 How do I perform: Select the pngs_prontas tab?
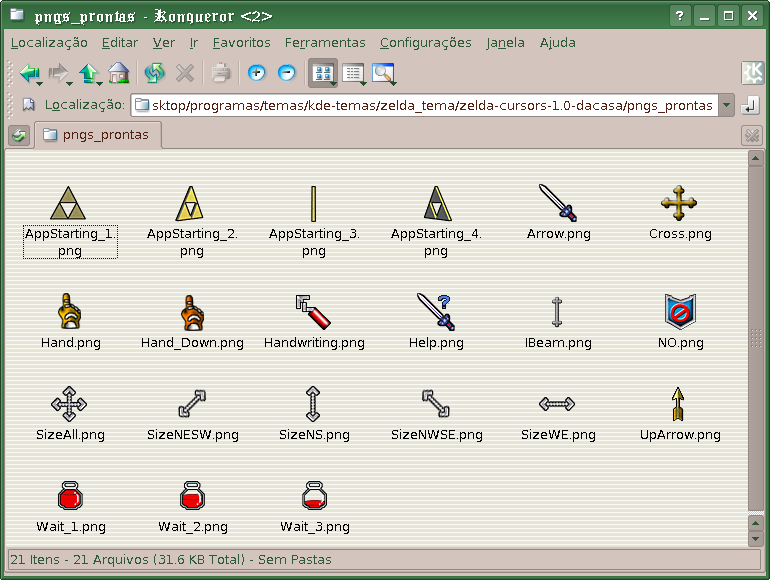pos(97,135)
